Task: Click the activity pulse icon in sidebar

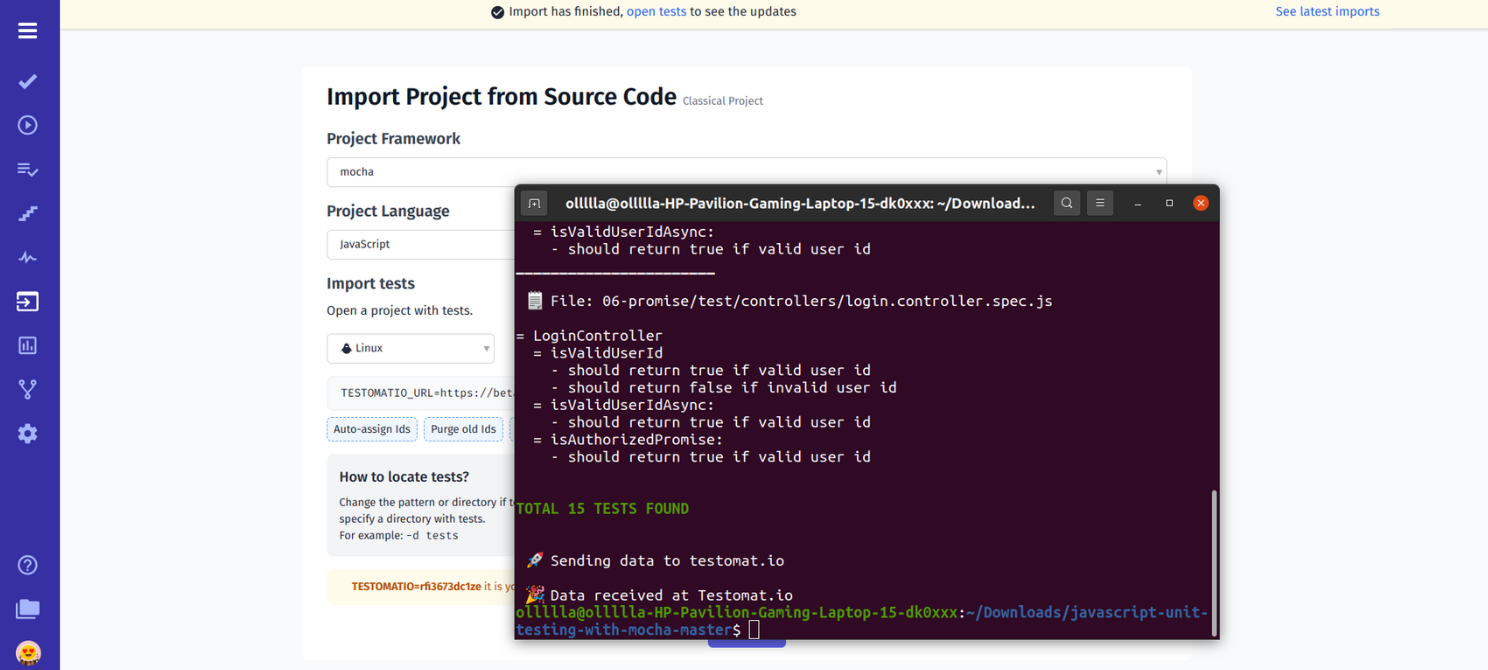Action: tap(27, 257)
